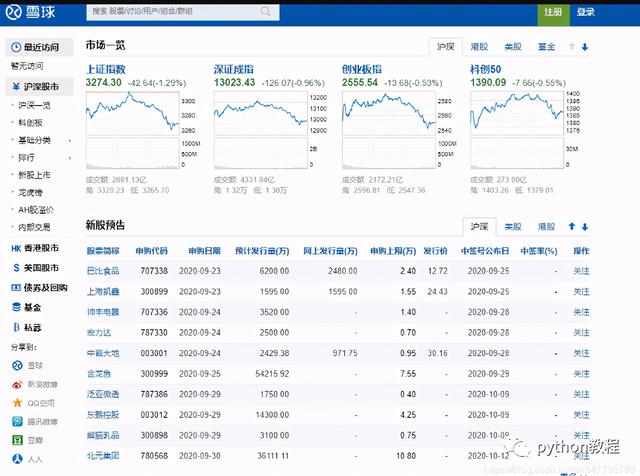The width and height of the screenshot is (640, 476).
Task: Share to 腾讯微博 icon
Action: pos(18,421)
